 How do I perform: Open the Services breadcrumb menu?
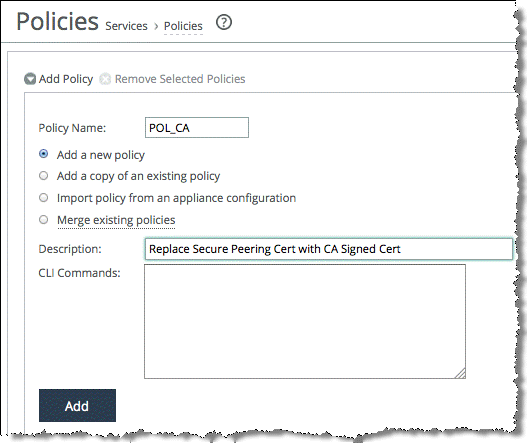(126, 26)
